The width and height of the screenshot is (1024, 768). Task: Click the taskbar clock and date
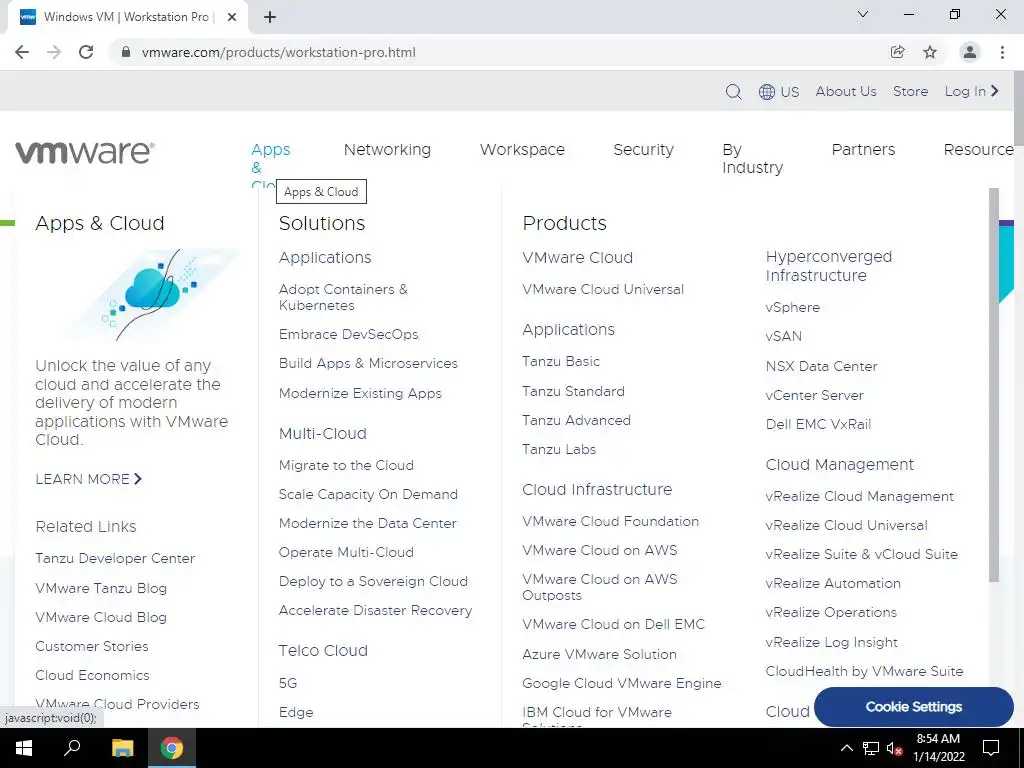click(x=938, y=748)
